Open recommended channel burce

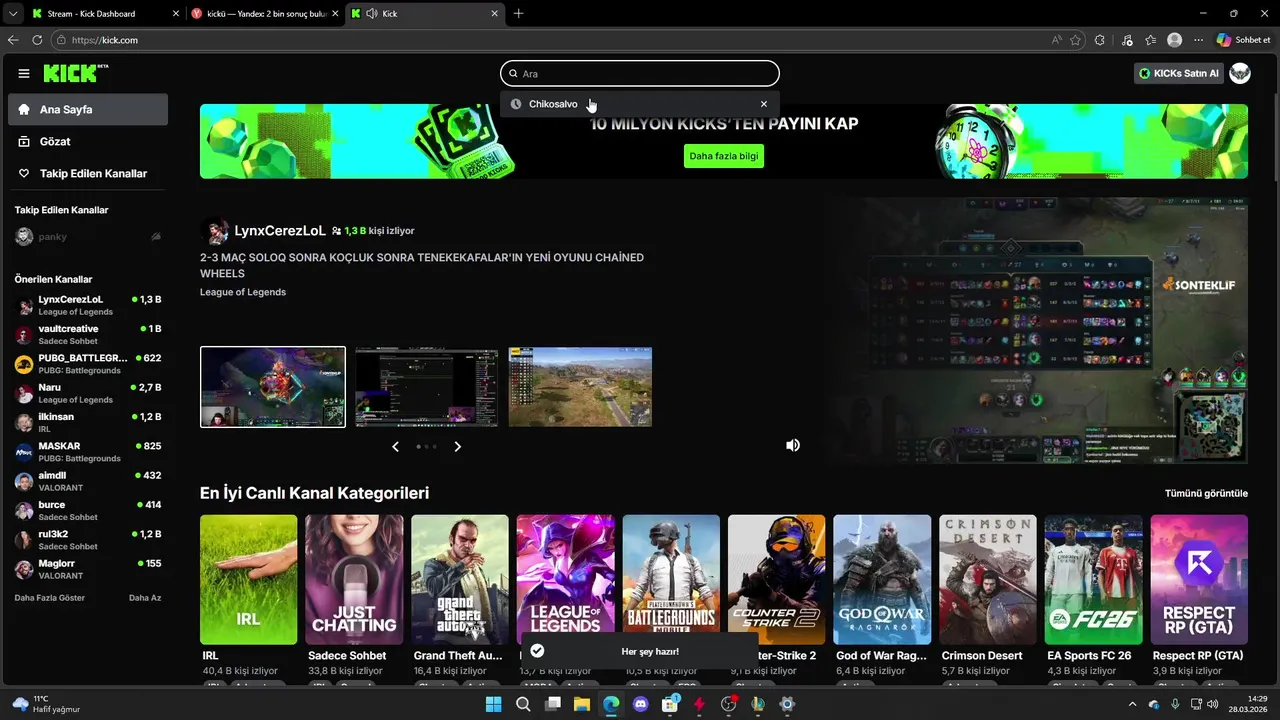pyautogui.click(x=88, y=511)
